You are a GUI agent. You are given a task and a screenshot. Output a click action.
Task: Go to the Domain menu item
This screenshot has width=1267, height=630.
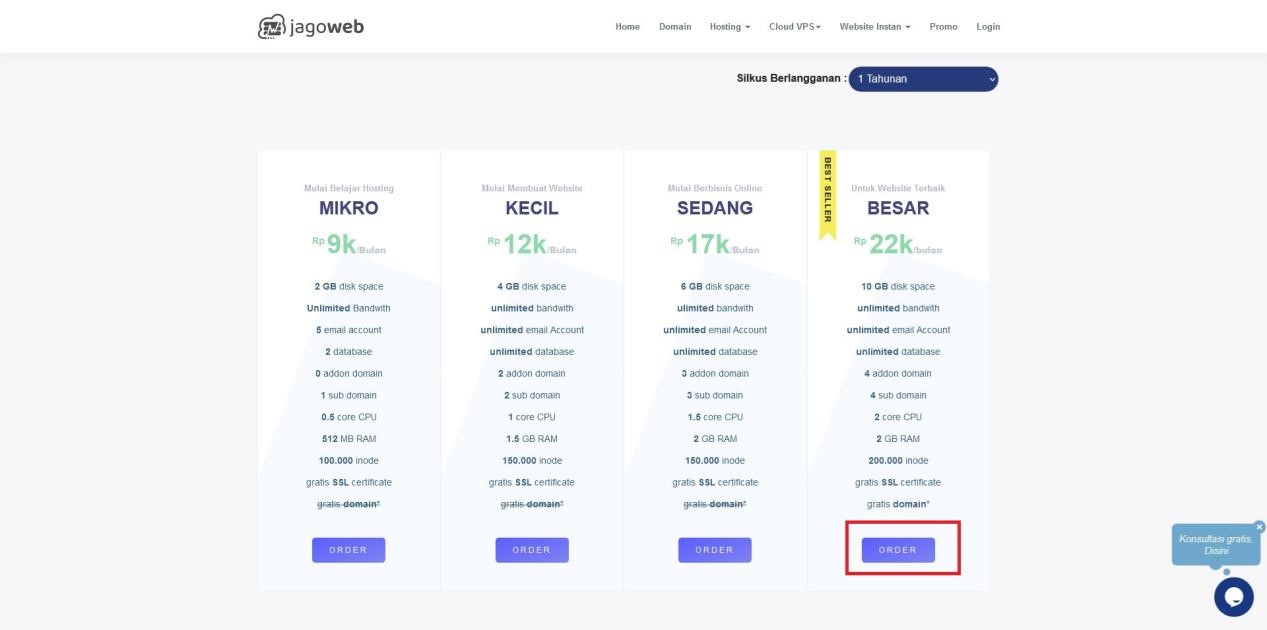[675, 27]
